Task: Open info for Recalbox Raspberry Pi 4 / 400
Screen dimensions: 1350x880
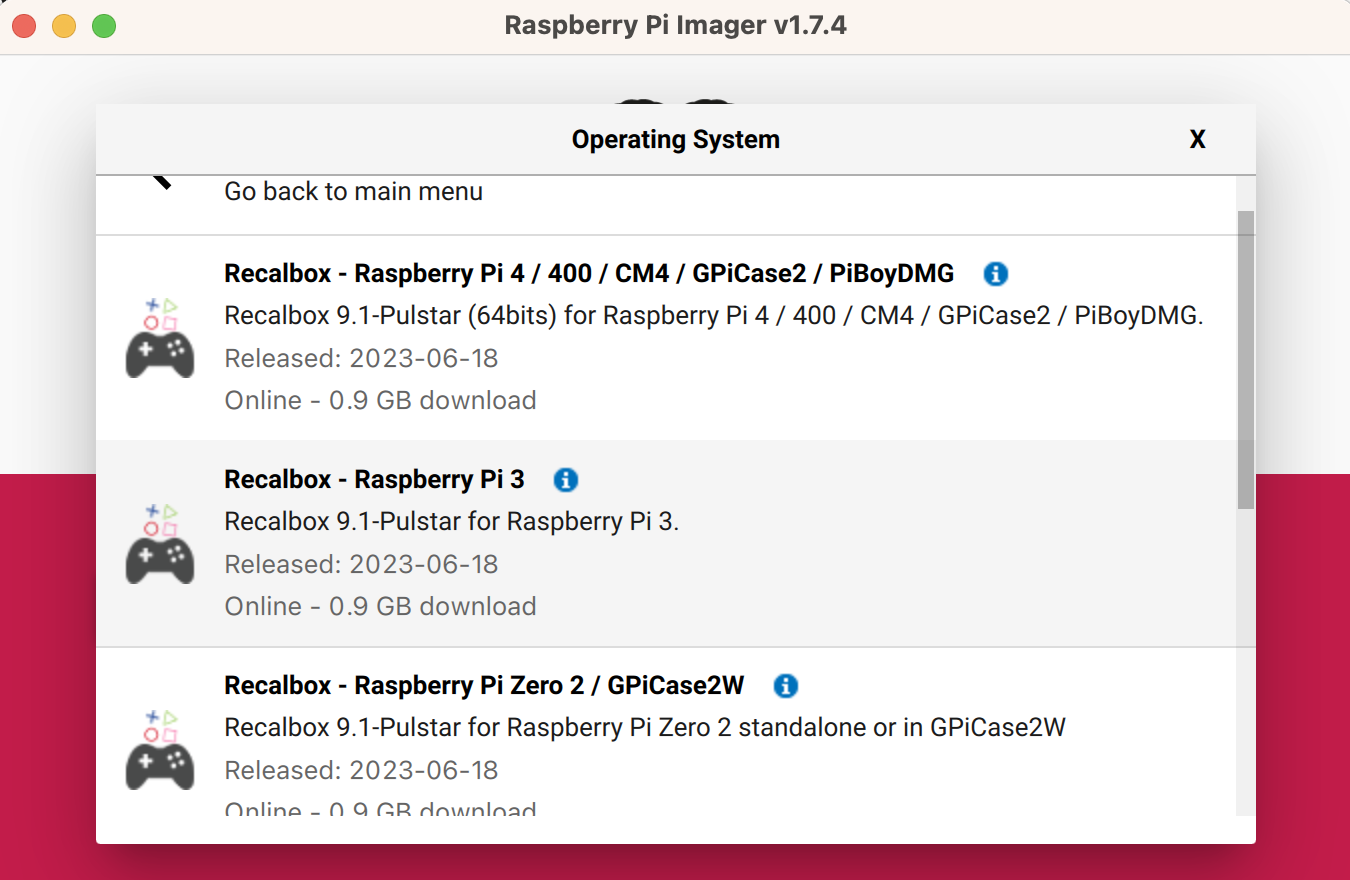Action: pos(995,273)
